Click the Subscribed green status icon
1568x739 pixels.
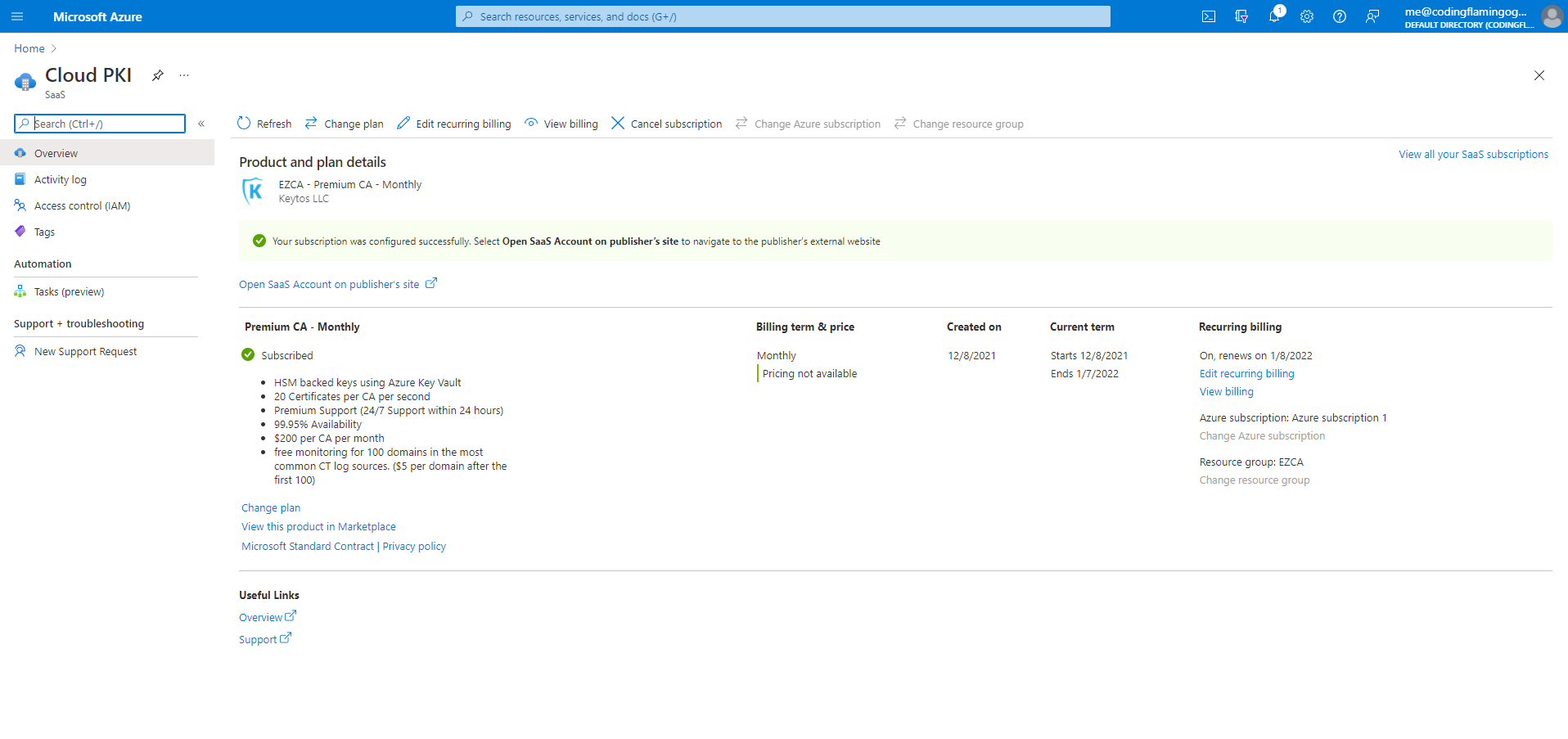[248, 354]
